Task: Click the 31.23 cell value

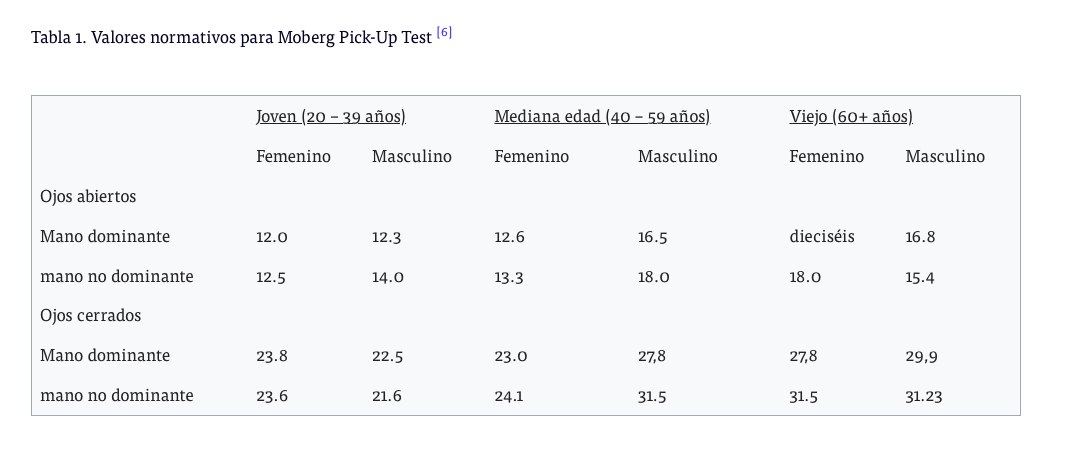Action: (x=924, y=396)
